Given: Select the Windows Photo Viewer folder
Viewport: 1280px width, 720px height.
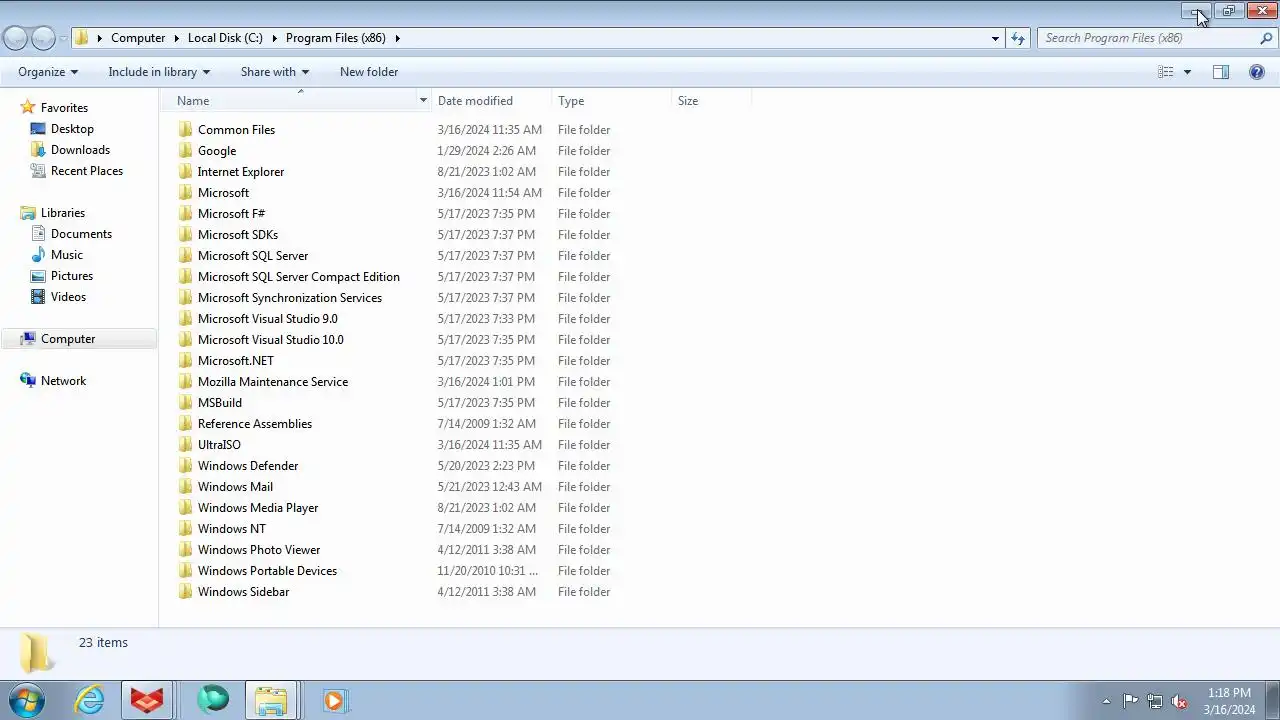Looking at the screenshot, I should 259,550.
